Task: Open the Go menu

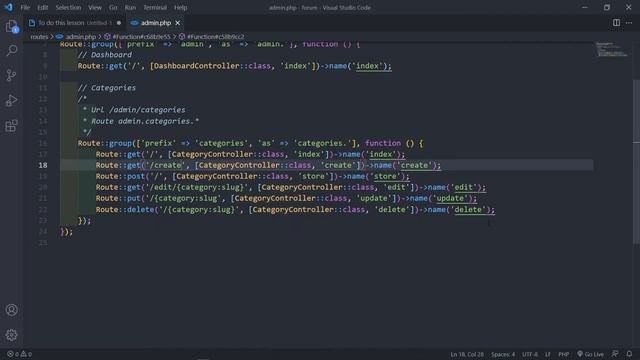Action: (x=113, y=7)
